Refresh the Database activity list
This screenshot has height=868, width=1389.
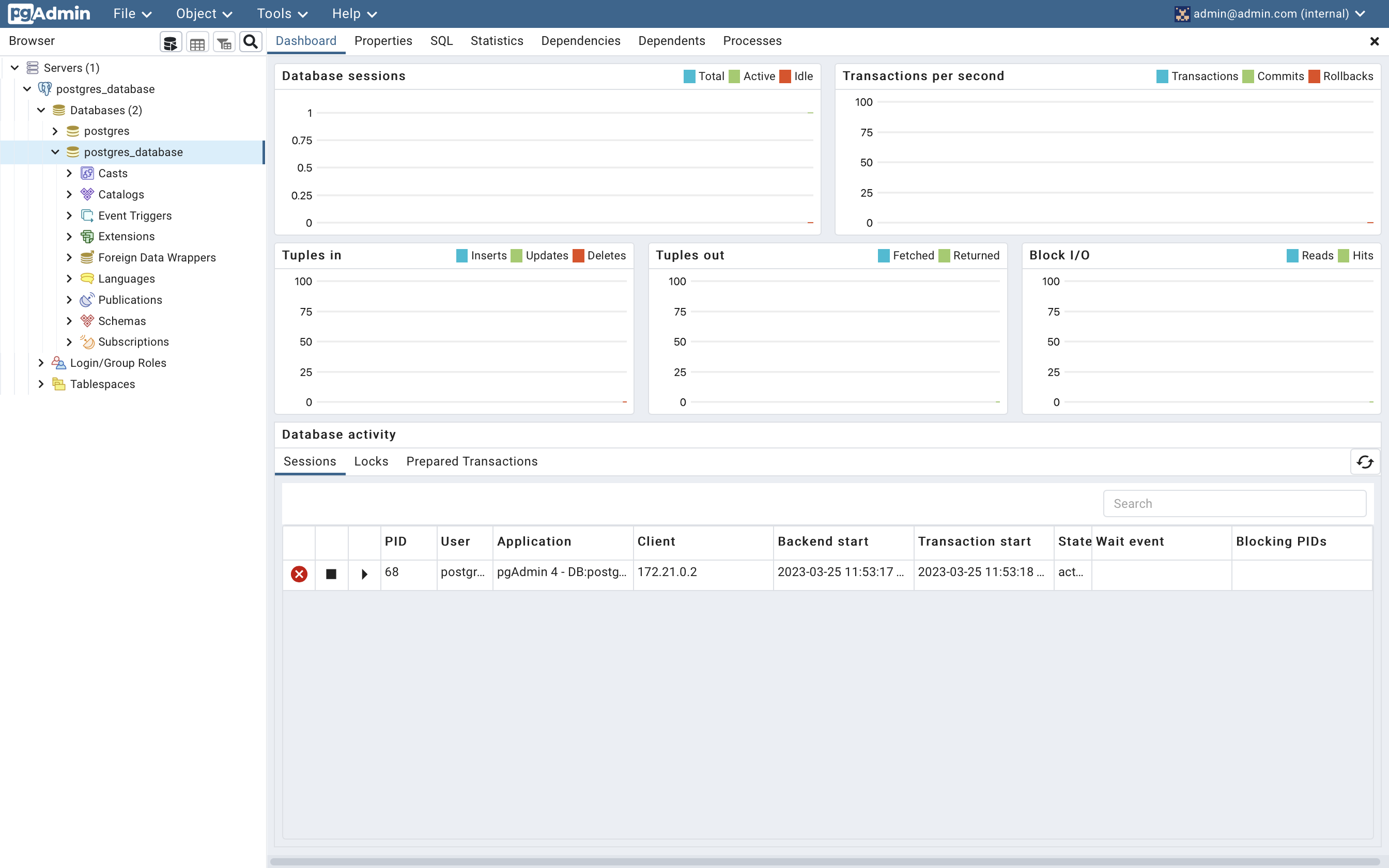pyautogui.click(x=1365, y=462)
